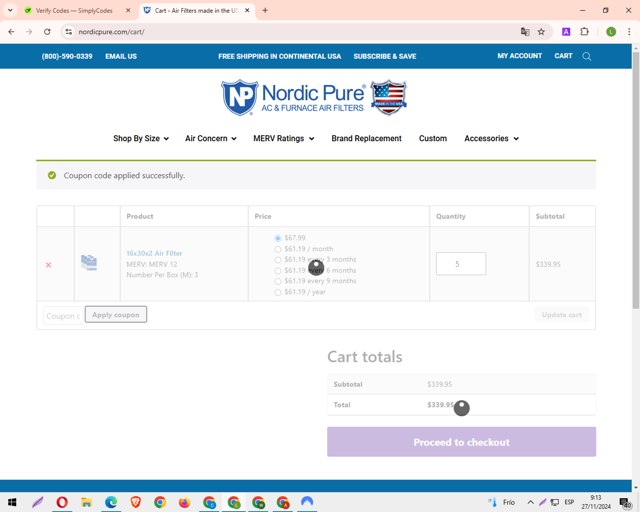Click the quantity field showing 5
The image size is (640, 512).
461,264
